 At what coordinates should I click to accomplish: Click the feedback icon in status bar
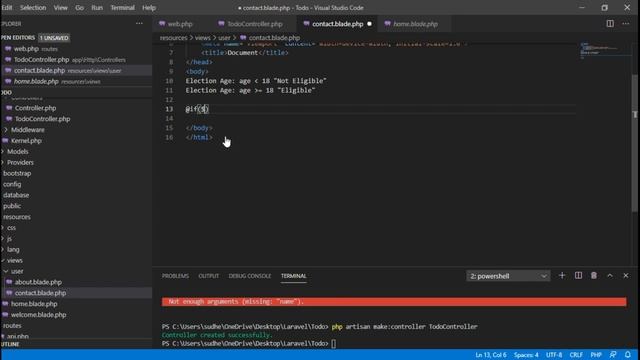click(613, 355)
